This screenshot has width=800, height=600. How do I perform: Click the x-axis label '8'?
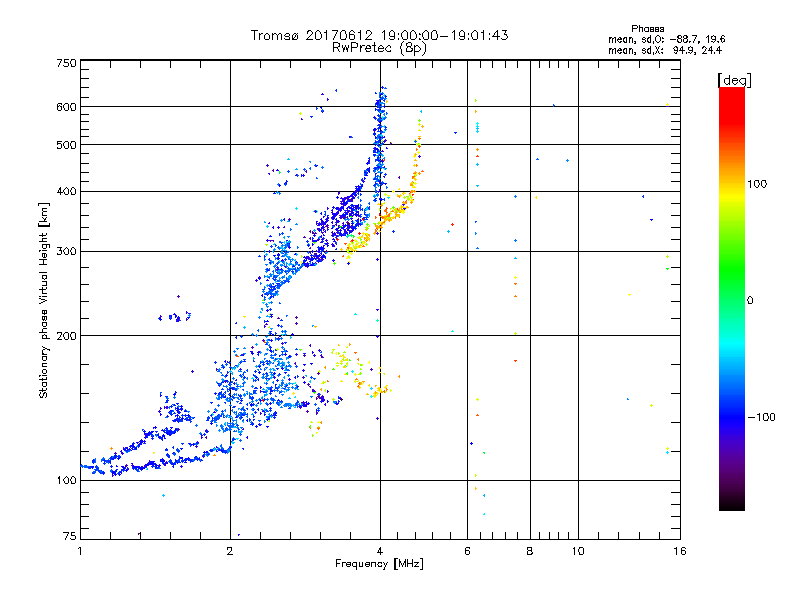[530, 551]
